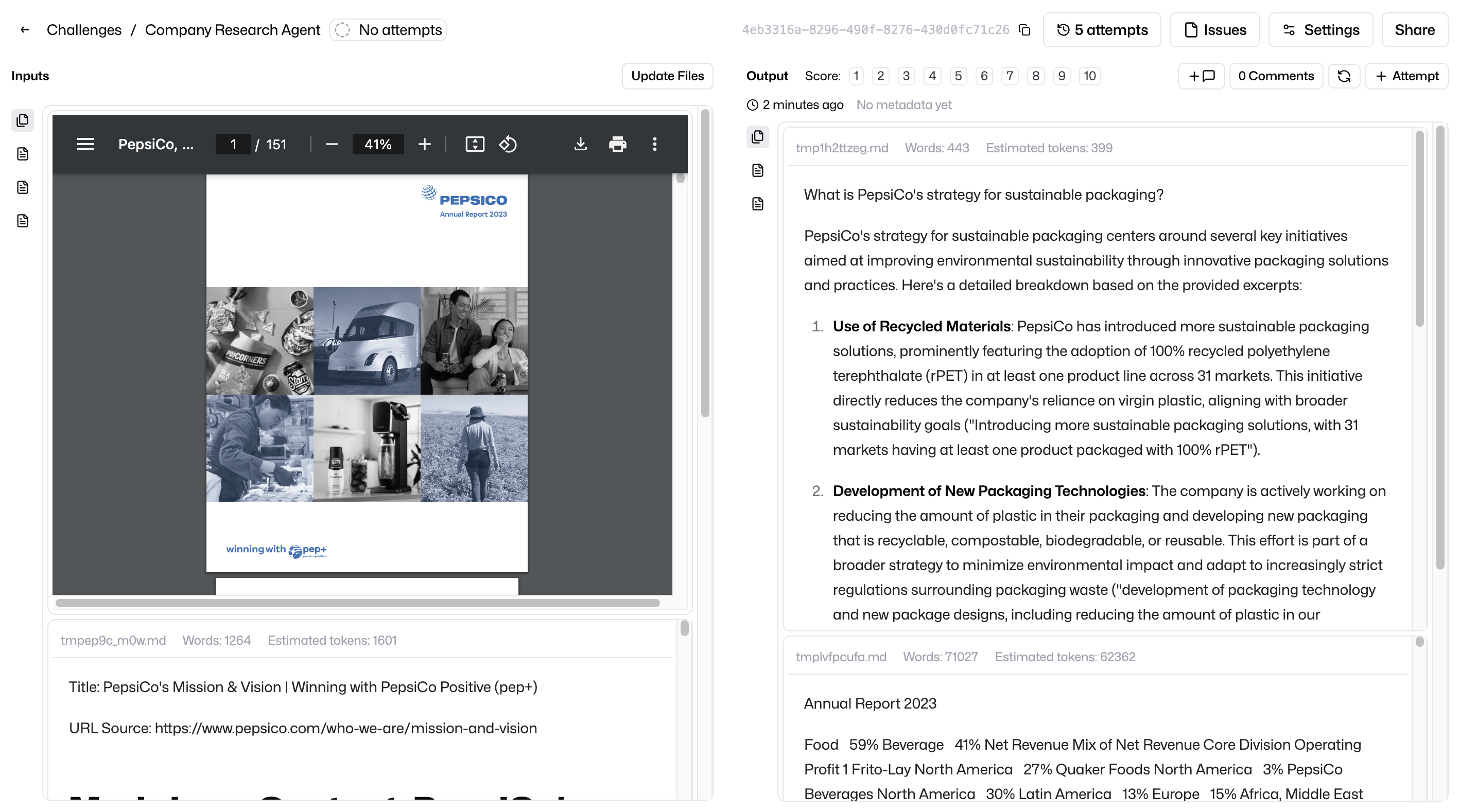This screenshot has height=812, width=1460.
Task: Click 'Words: 443' label
Action: pos(937,148)
